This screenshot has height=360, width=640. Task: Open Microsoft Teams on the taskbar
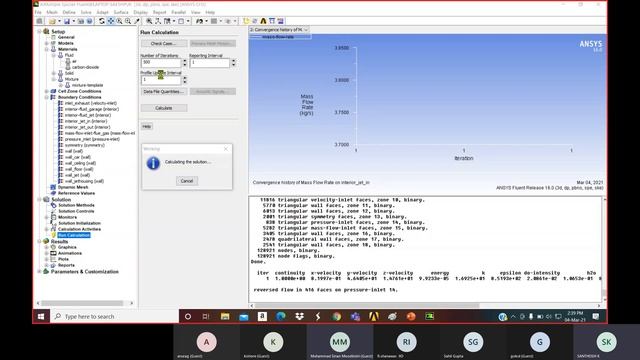355,316
